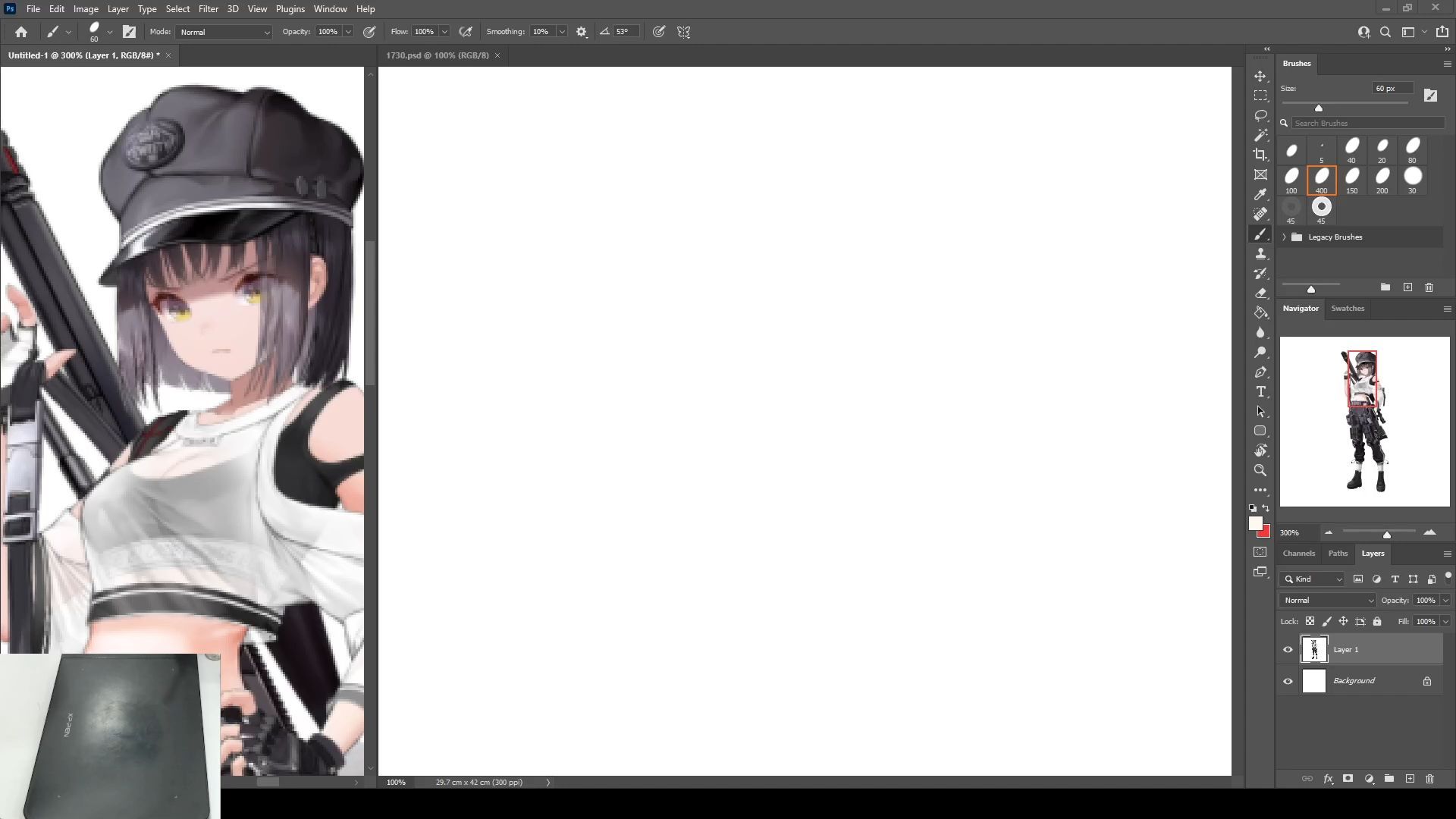Click the Navigator zoom slider handle

[1386, 535]
